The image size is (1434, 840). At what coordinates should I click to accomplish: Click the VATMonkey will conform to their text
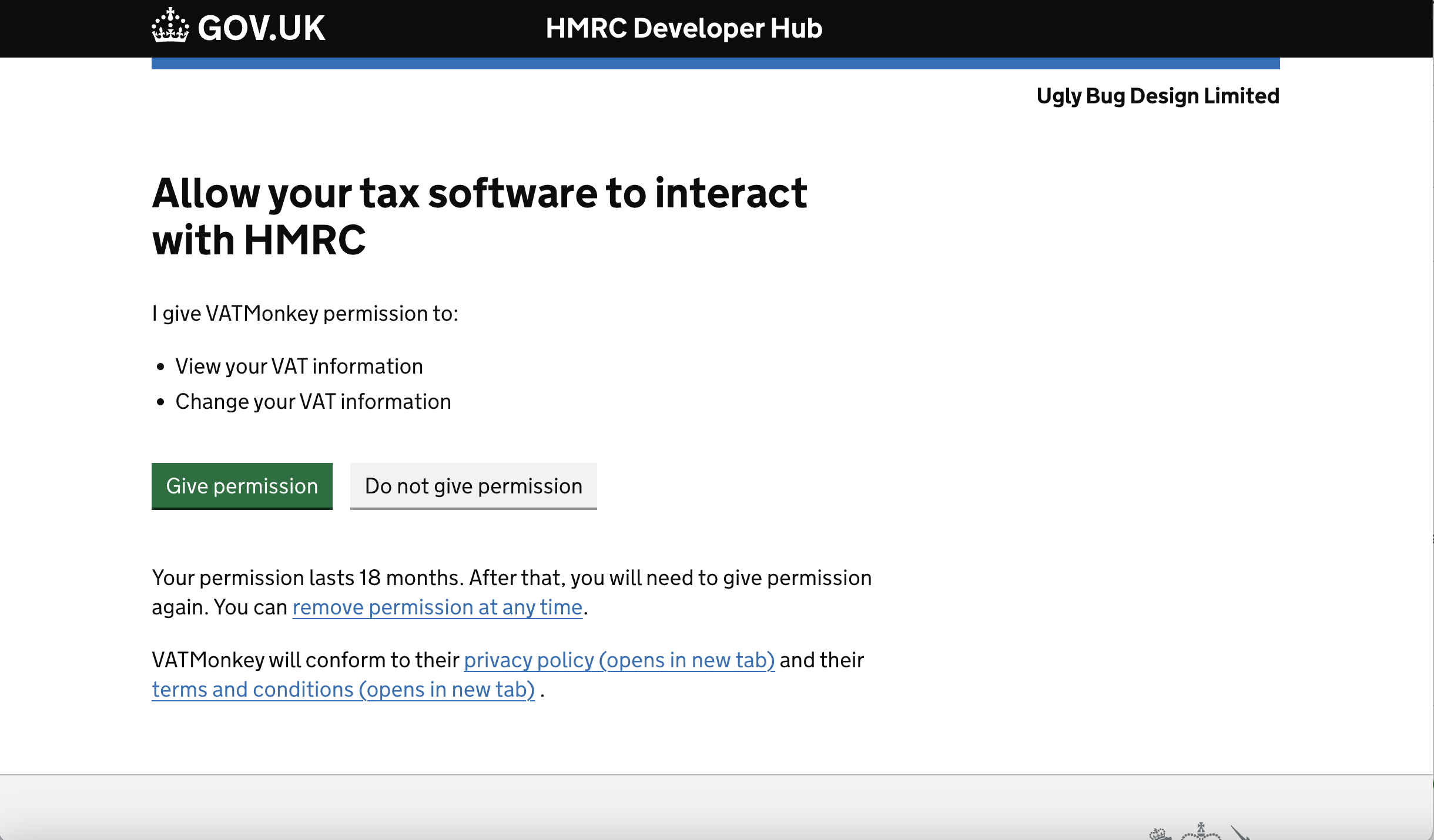[x=305, y=660]
